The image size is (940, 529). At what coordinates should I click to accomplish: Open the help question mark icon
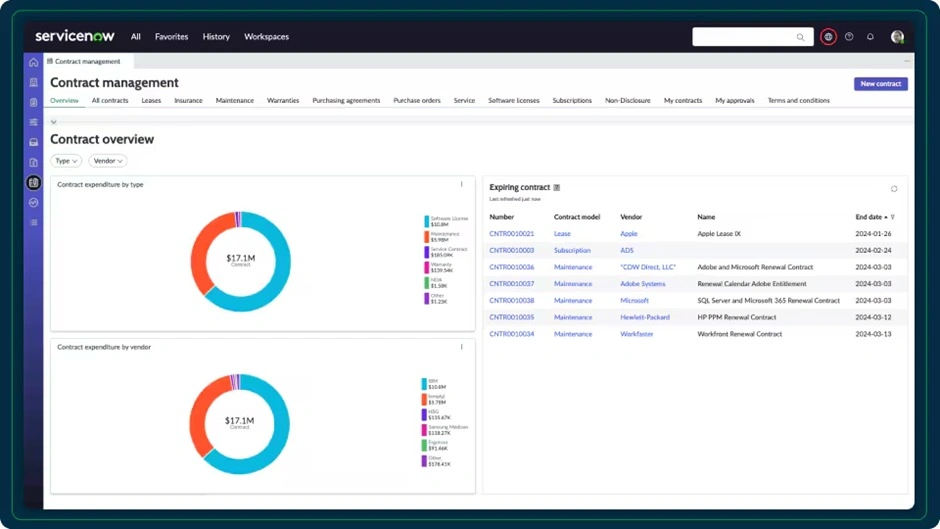849,37
